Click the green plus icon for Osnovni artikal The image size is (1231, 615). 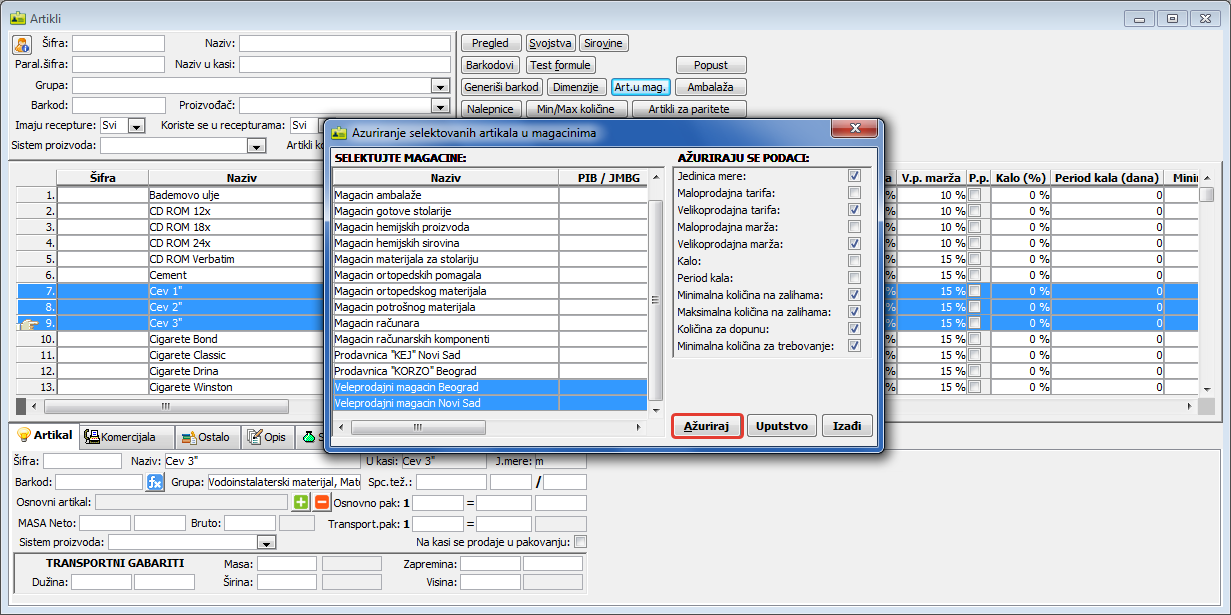point(301,502)
